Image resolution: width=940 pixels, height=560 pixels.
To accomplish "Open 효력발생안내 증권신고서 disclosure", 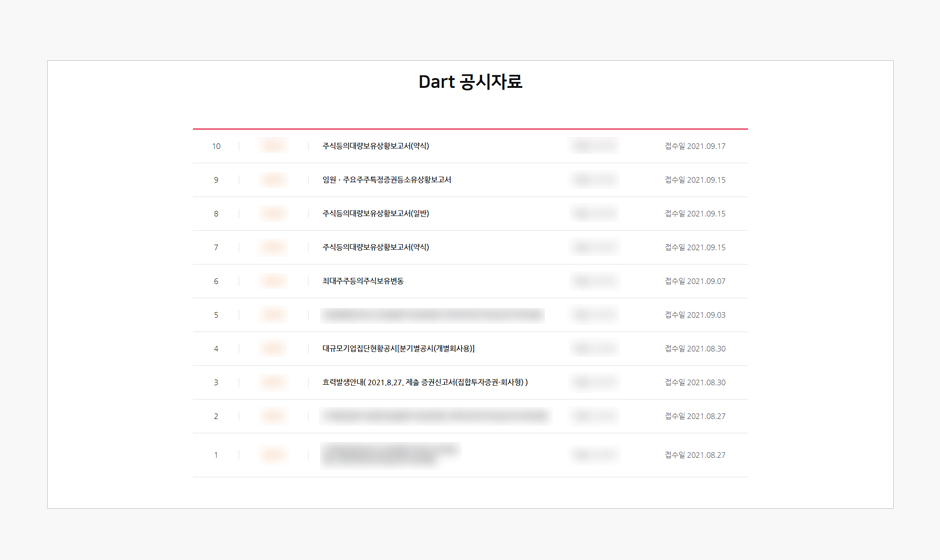I will pos(425,383).
